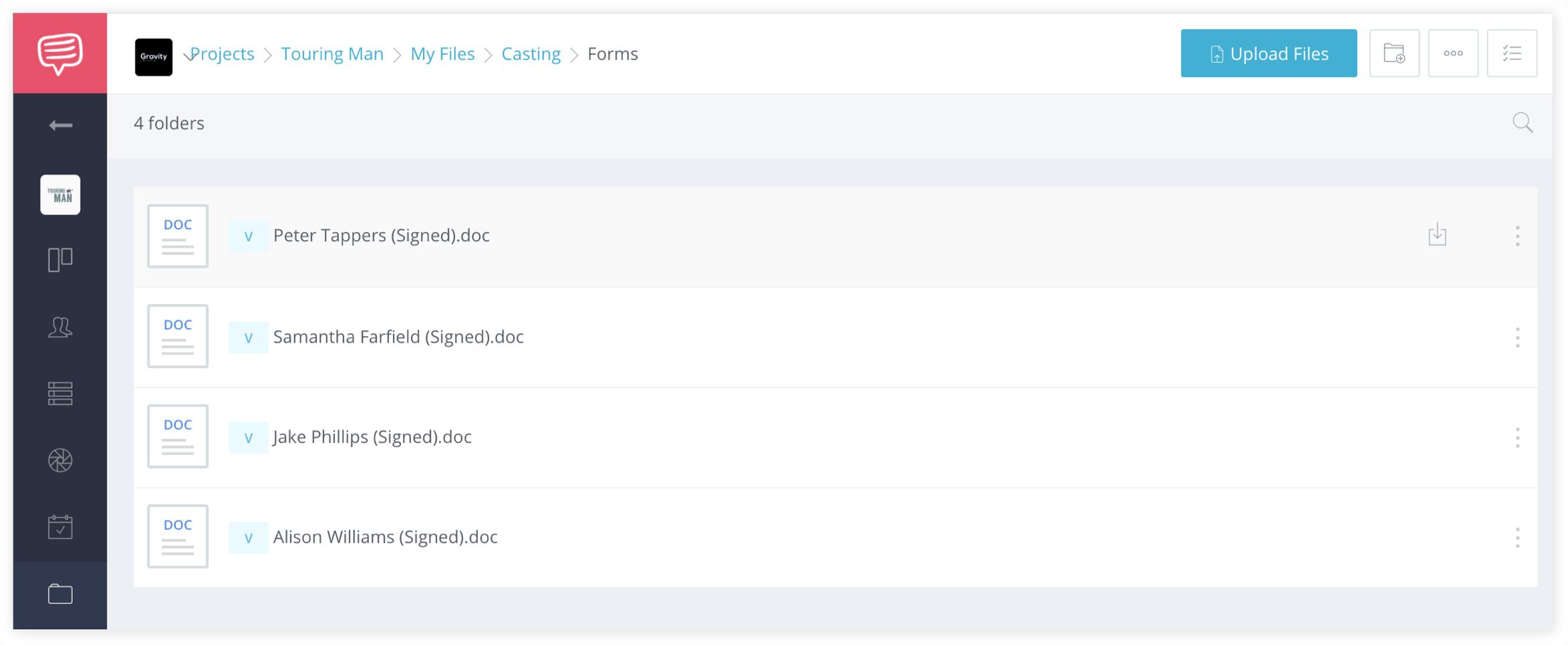Open options menu for Samantha Farfield file

(x=1517, y=337)
